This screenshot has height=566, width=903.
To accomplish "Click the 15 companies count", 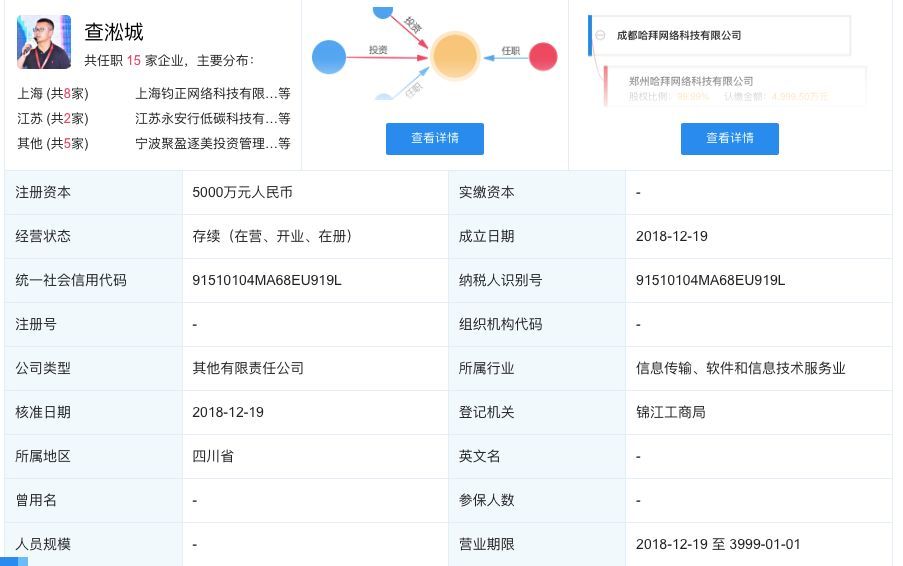I will coord(134,60).
